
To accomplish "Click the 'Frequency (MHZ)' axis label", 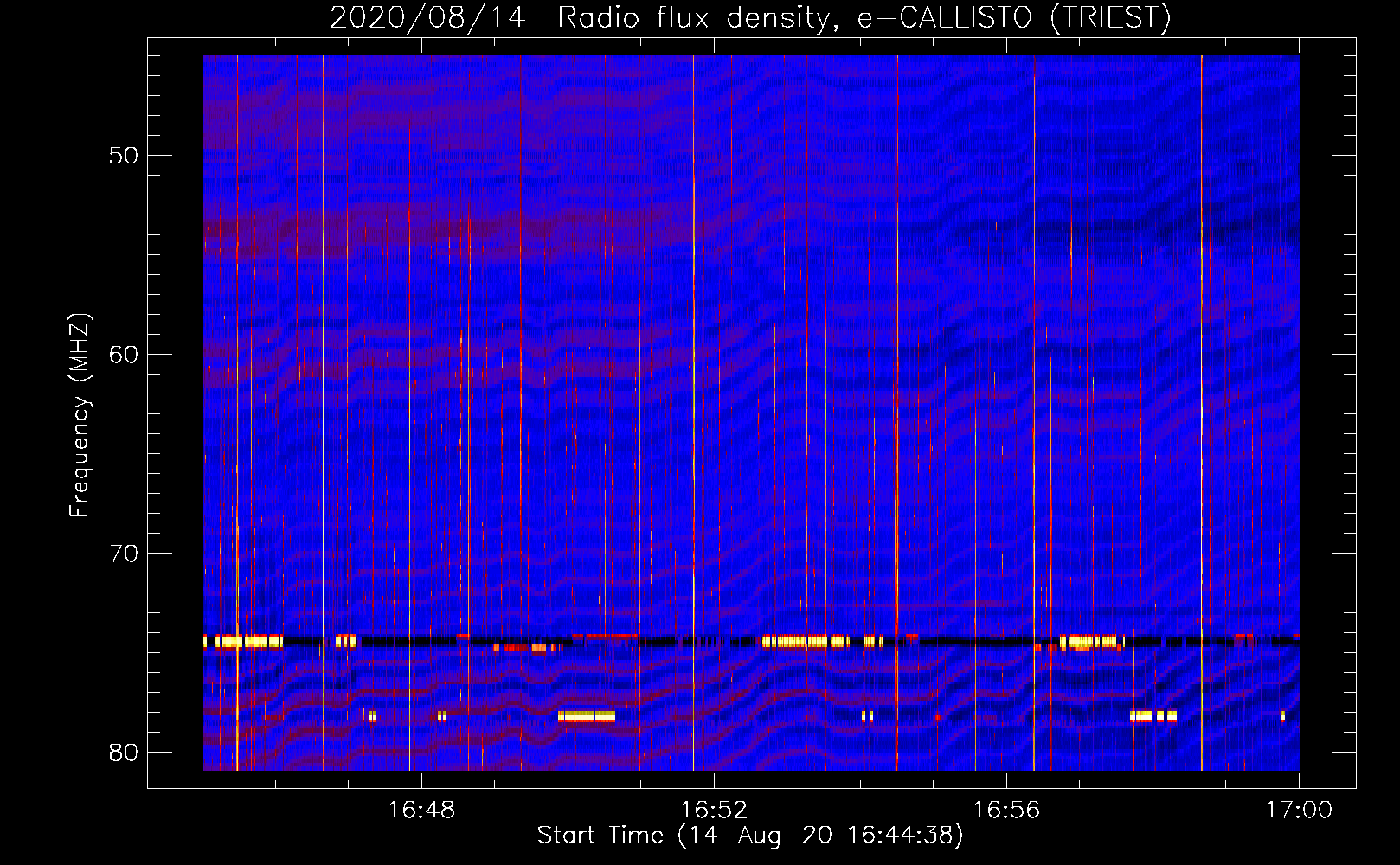I will coord(79,415).
